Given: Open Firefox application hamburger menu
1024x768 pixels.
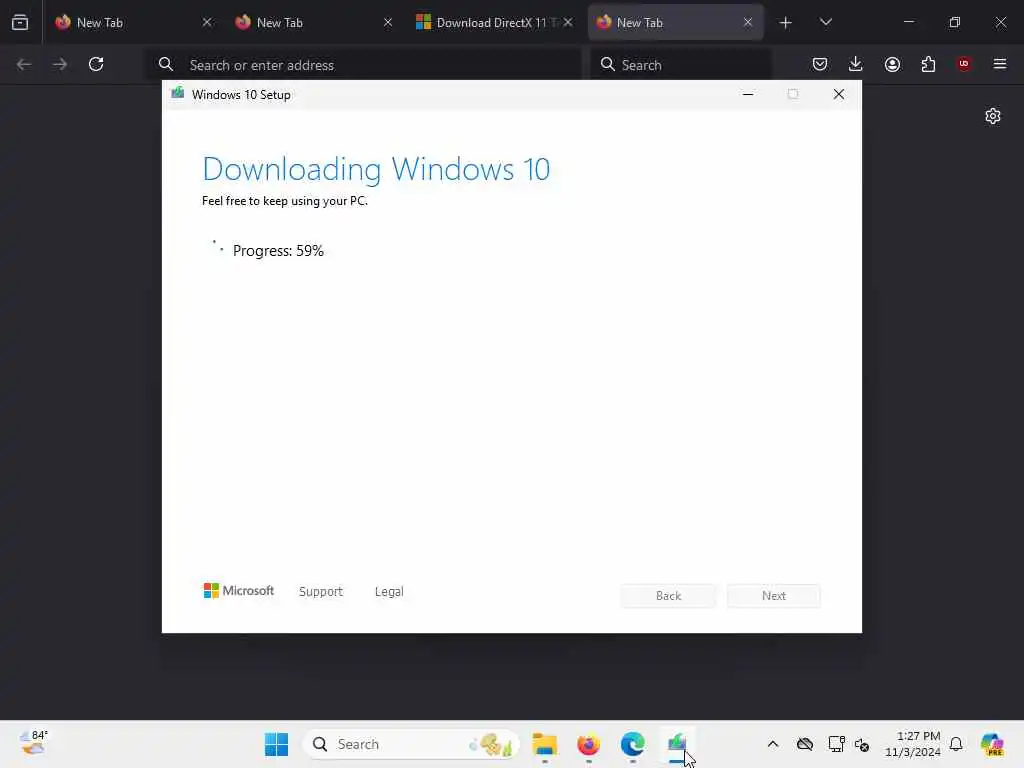Looking at the screenshot, I should tap(1000, 64).
